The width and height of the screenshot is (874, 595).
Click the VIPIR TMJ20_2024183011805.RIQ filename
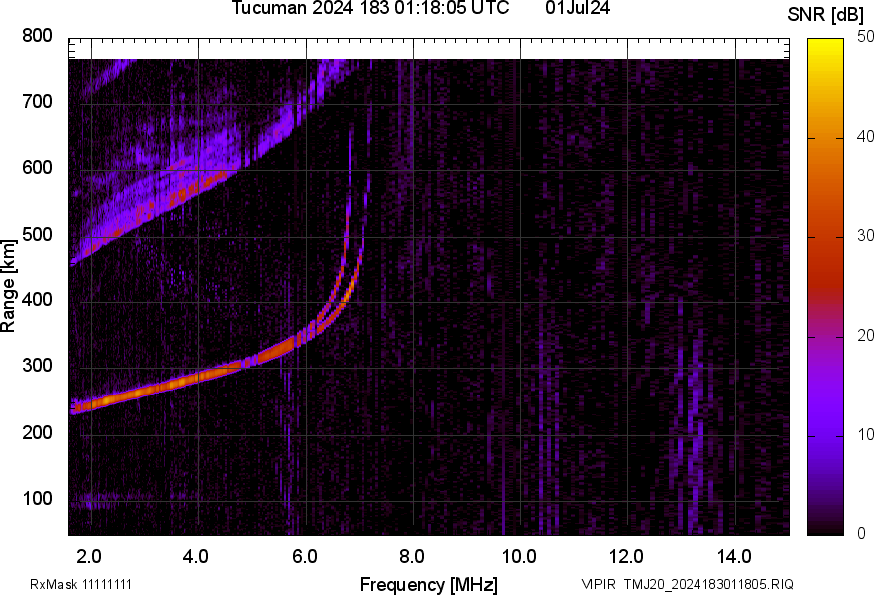coord(688,584)
